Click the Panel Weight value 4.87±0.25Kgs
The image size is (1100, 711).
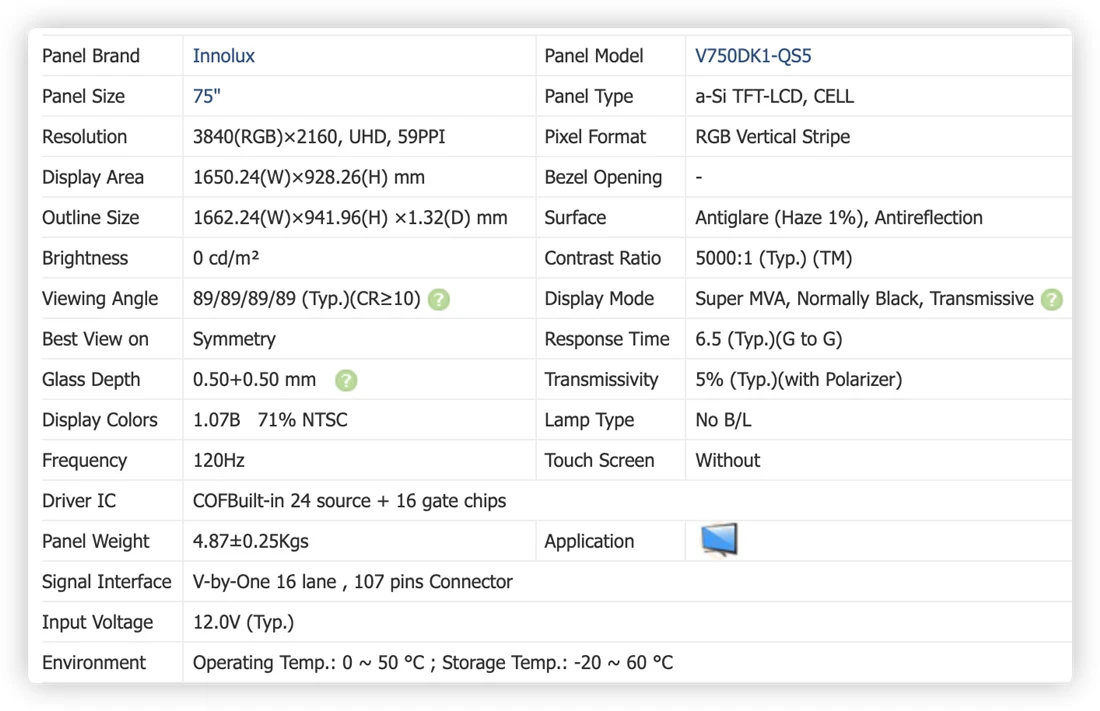click(250, 541)
